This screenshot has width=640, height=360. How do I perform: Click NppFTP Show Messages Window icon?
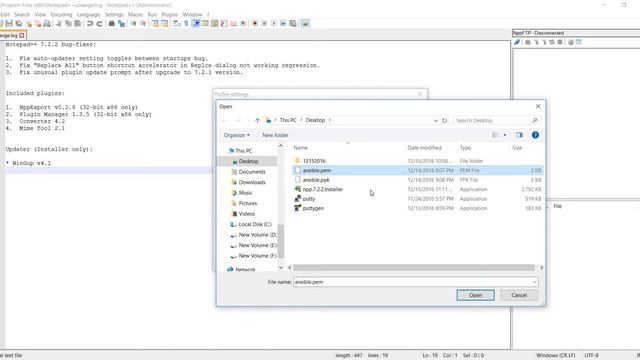click(x=578, y=42)
